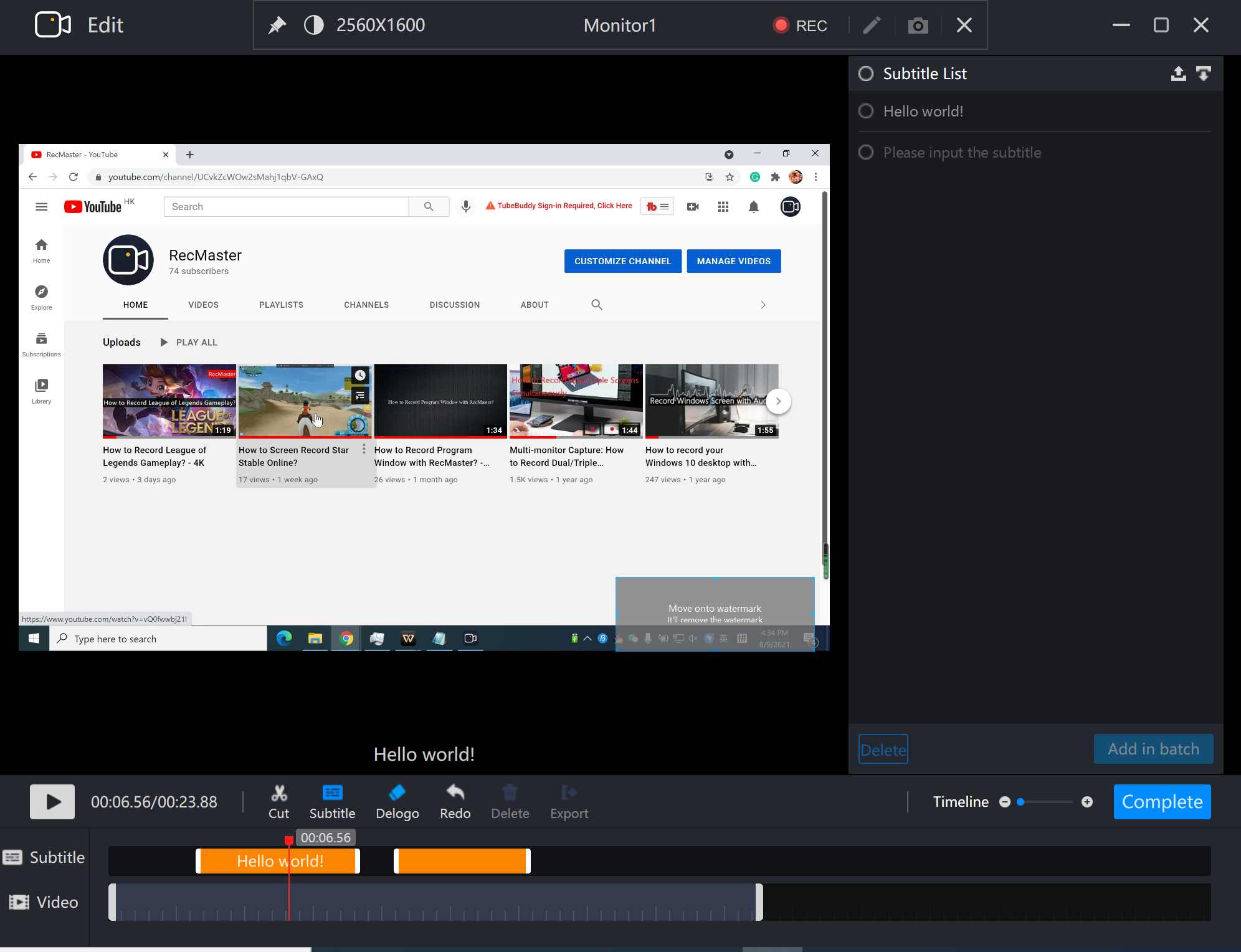The width and height of the screenshot is (1241, 952).
Task: Select the Cut scissors tool
Action: point(278,802)
